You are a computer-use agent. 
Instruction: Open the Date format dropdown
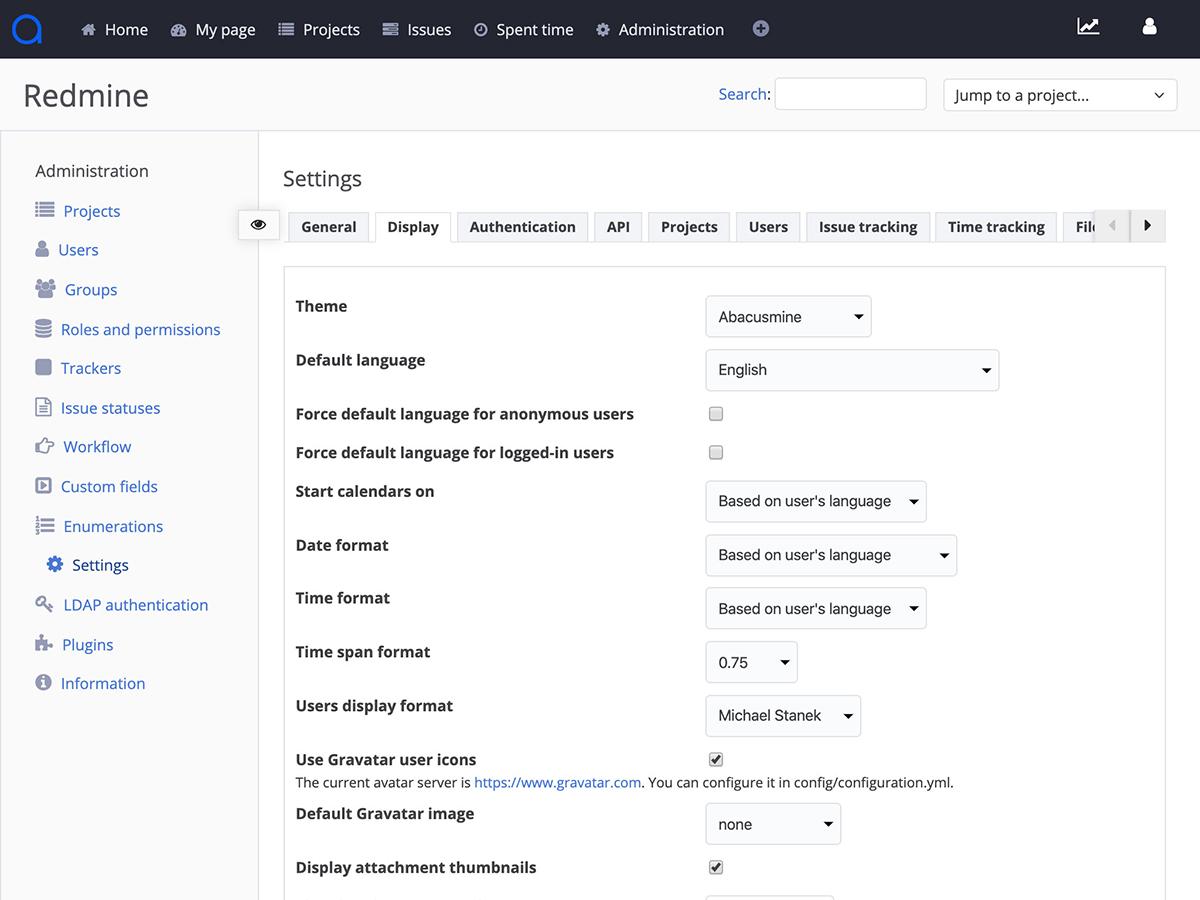(x=831, y=555)
